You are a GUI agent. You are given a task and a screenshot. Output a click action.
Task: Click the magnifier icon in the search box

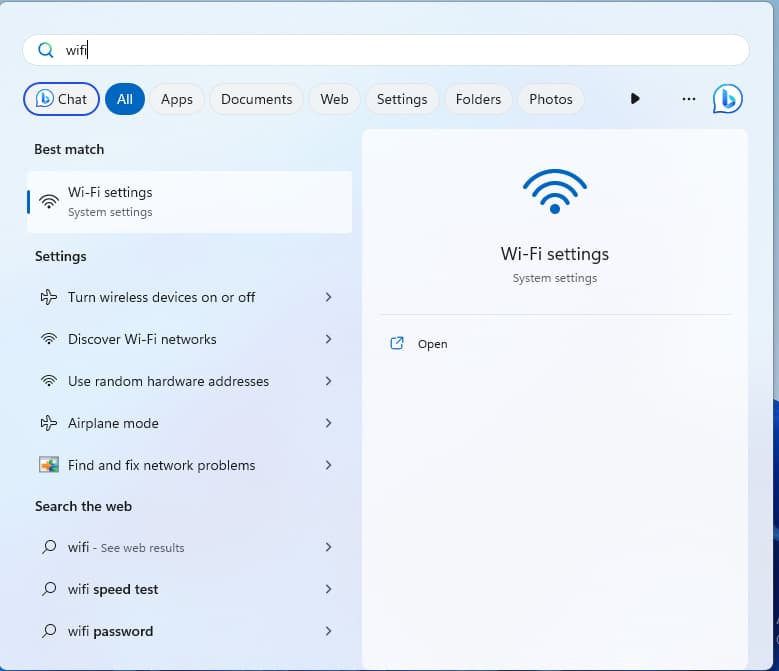46,50
